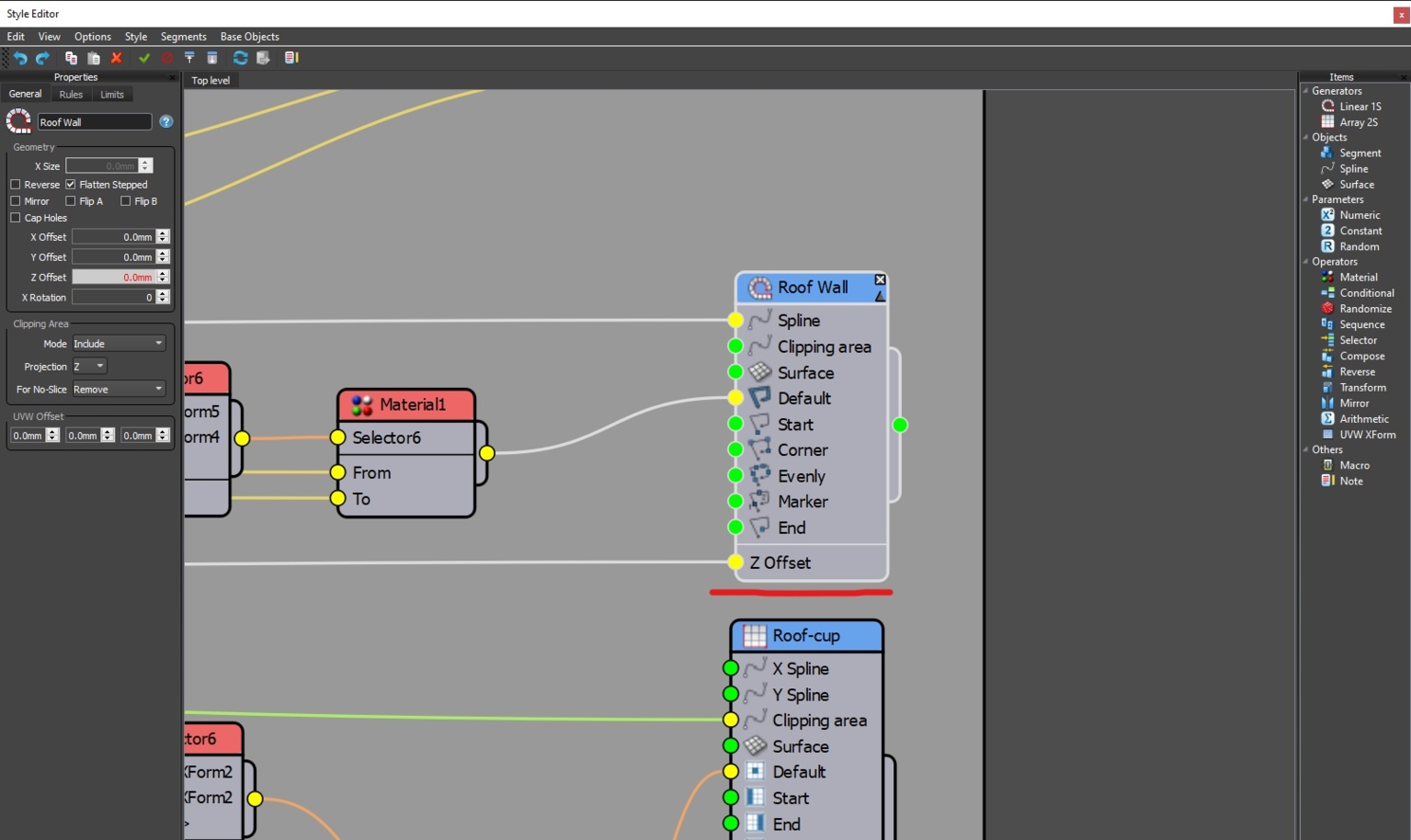The width and height of the screenshot is (1411, 840).
Task: Click the Copy icon in toolbar
Action: coord(71,58)
